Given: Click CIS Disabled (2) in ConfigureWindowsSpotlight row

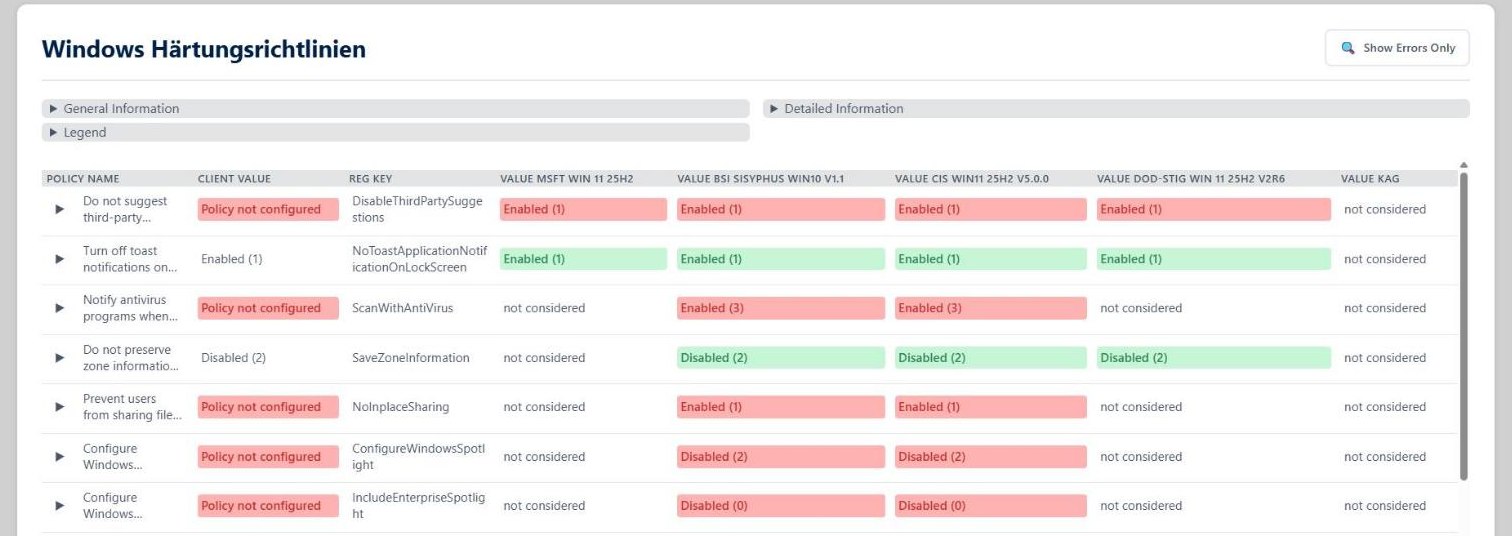Looking at the screenshot, I should (991, 457).
